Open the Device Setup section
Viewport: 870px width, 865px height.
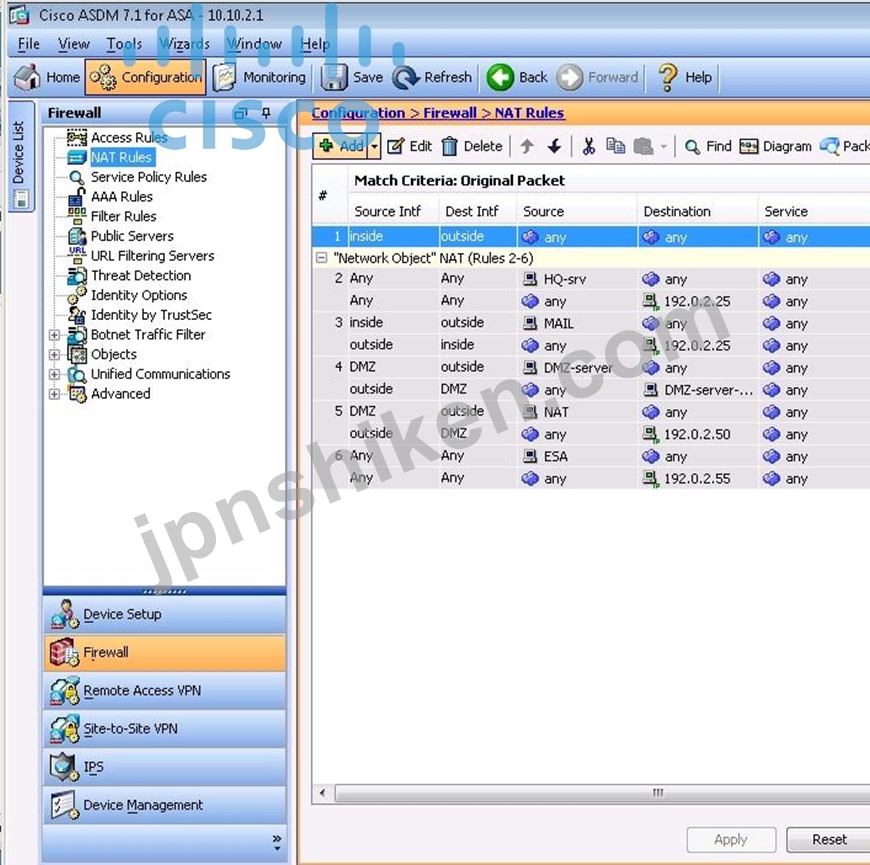point(165,614)
